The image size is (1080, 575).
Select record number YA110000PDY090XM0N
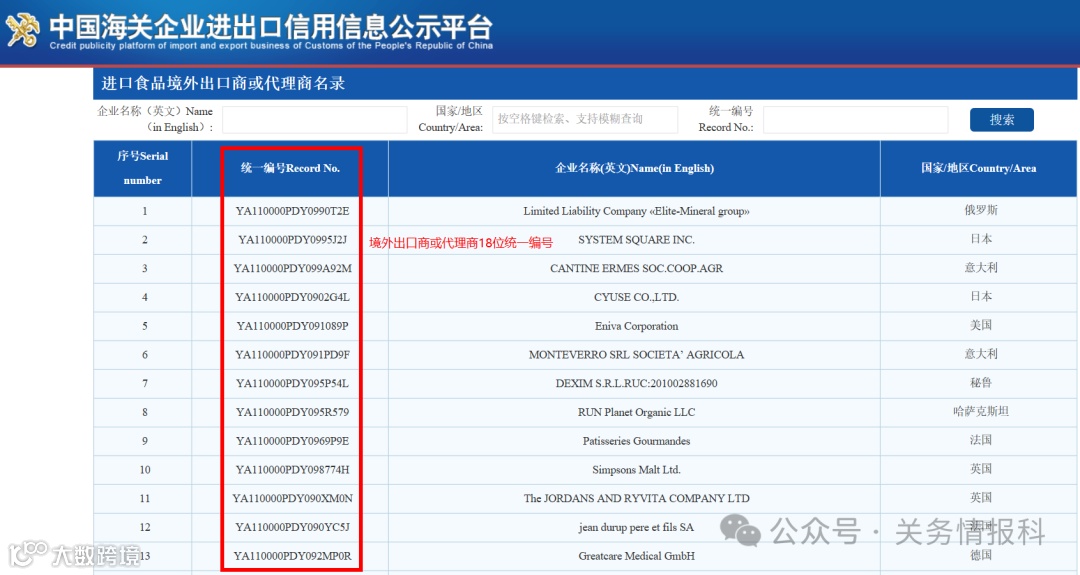(292, 499)
